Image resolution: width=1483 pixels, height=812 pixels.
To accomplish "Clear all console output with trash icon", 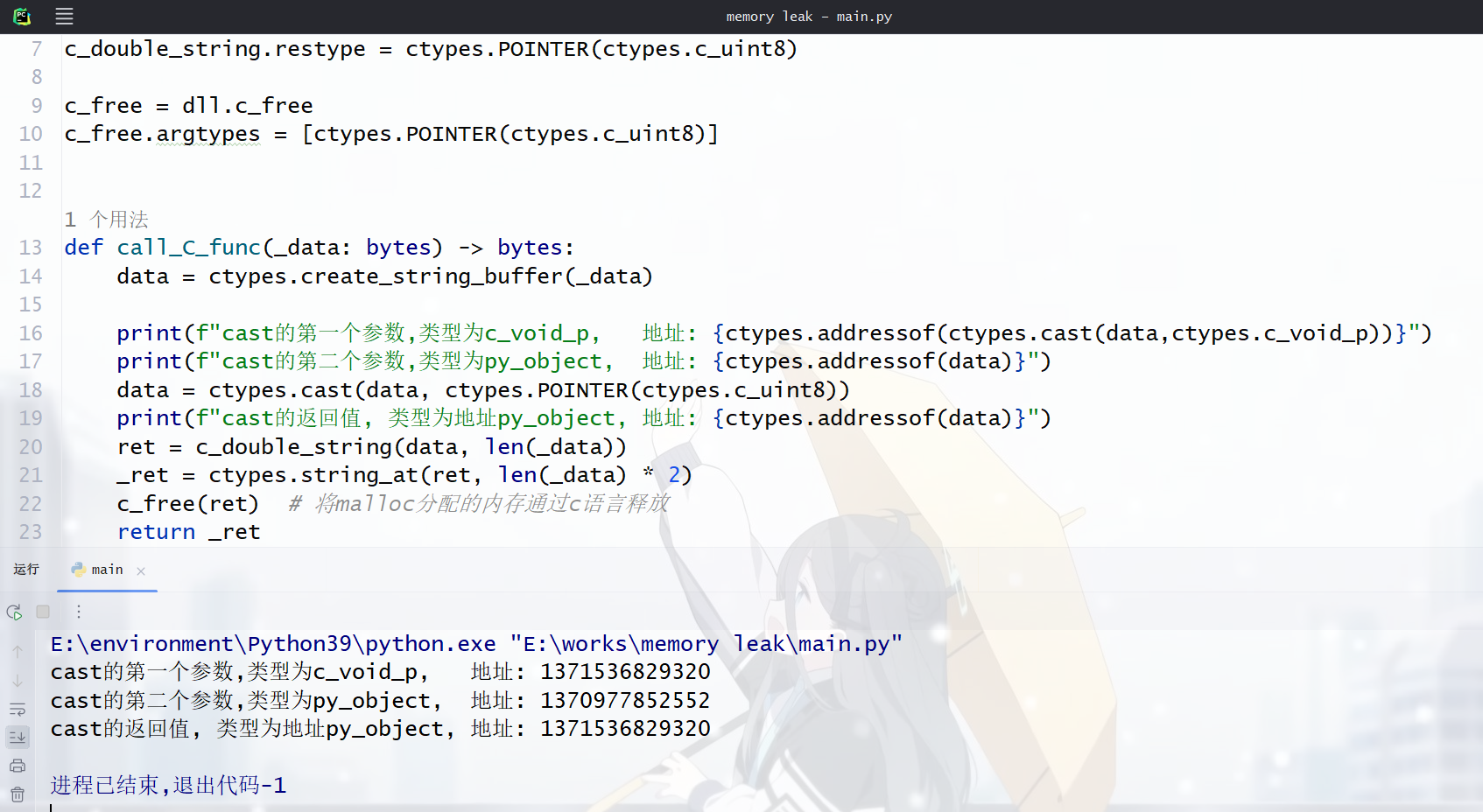I will pos(18,794).
